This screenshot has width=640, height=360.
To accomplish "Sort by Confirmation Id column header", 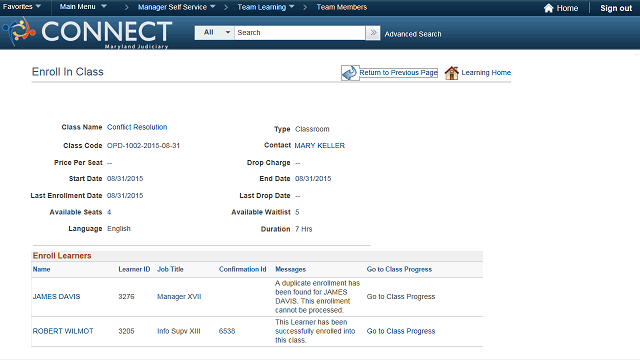I will tap(242, 269).
